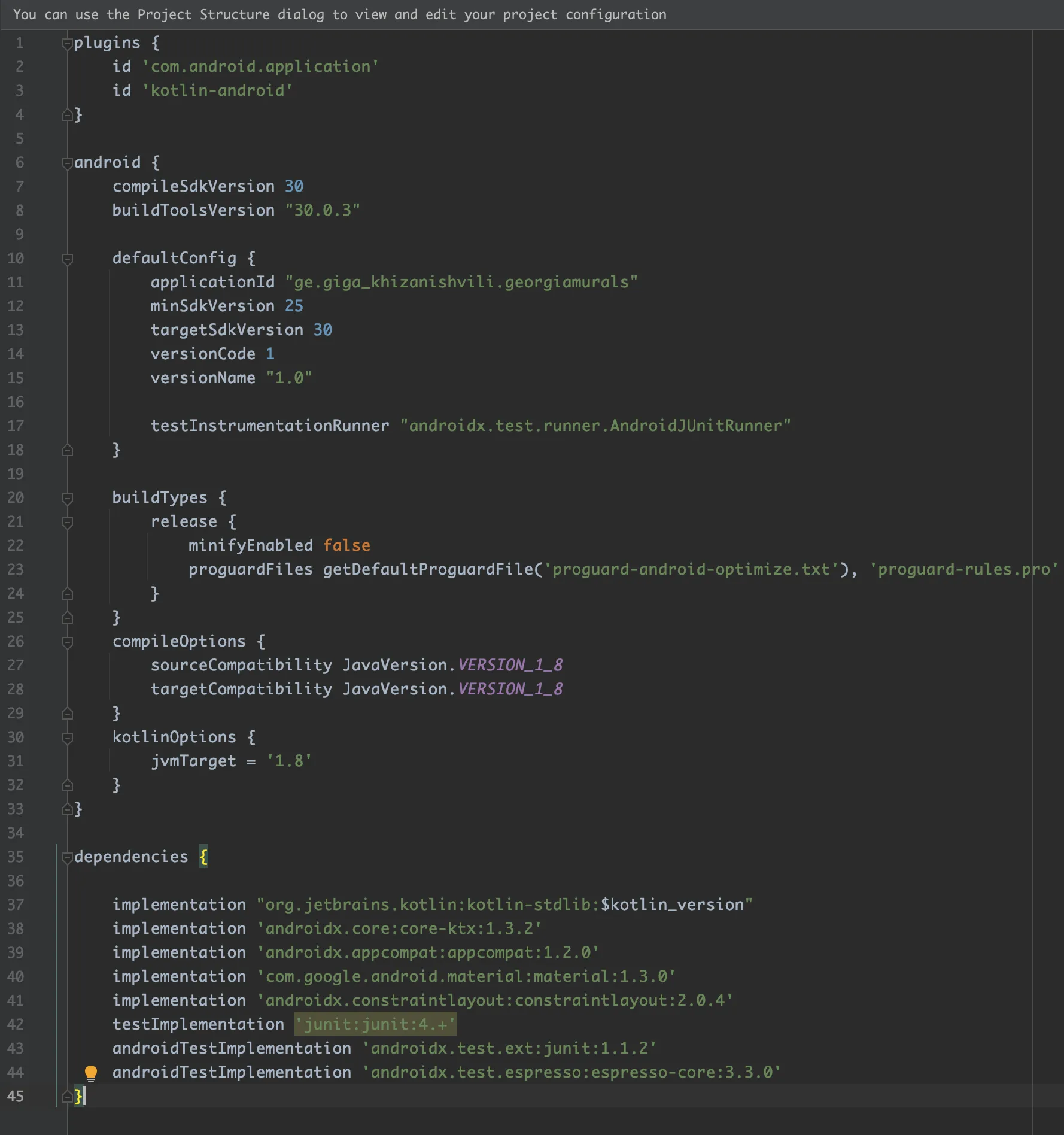Collapse the kotlinOptions block fold arrow
This screenshot has width=1064, height=1135.
point(68,738)
